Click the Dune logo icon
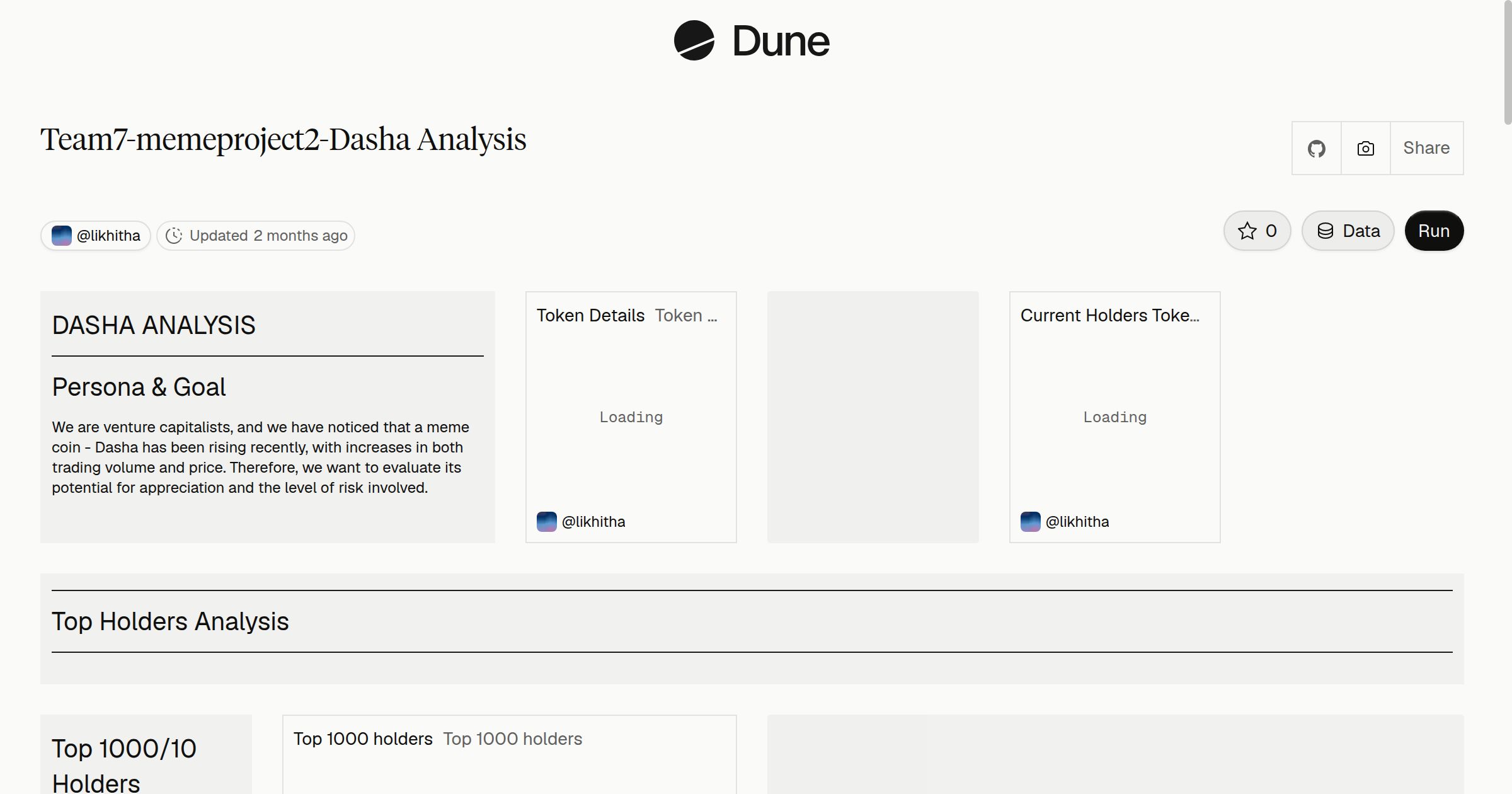Viewport: 1512px width, 794px height. point(694,40)
